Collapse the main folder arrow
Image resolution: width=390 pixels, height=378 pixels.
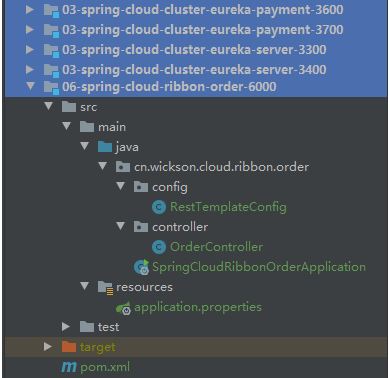point(67,126)
